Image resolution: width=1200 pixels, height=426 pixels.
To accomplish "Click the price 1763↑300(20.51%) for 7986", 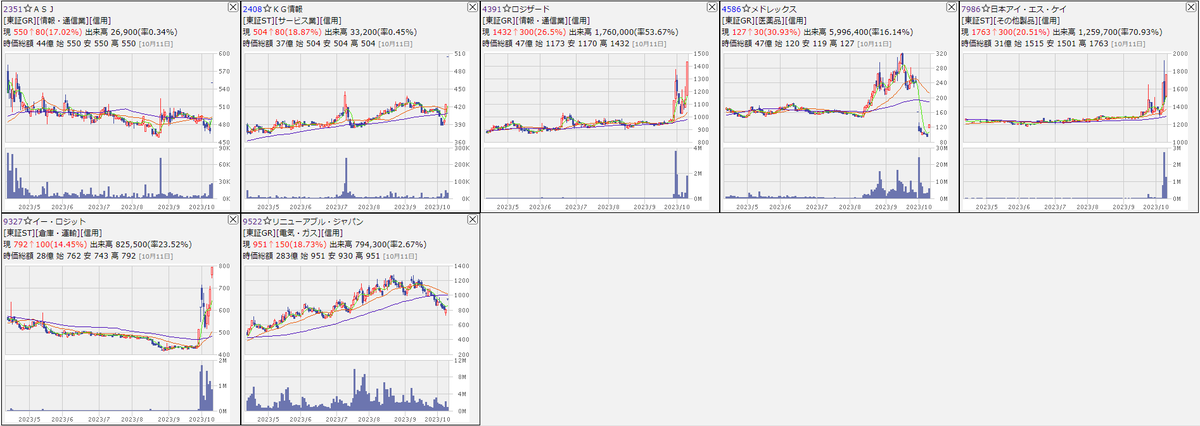I will [1010, 32].
